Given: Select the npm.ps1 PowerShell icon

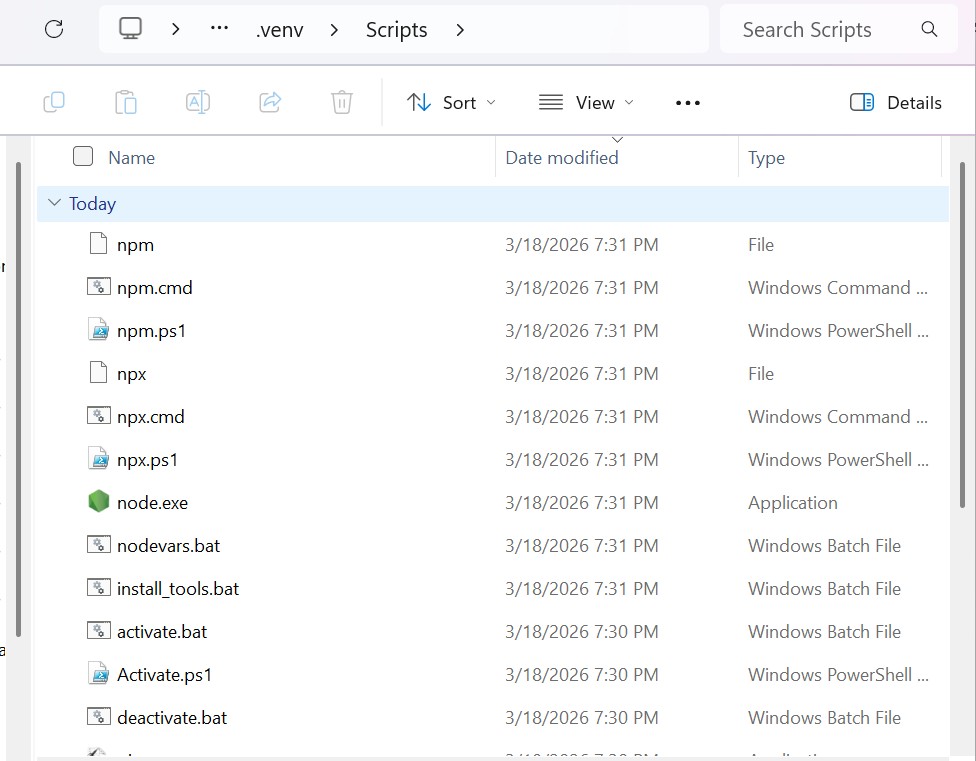Looking at the screenshot, I should tap(98, 329).
